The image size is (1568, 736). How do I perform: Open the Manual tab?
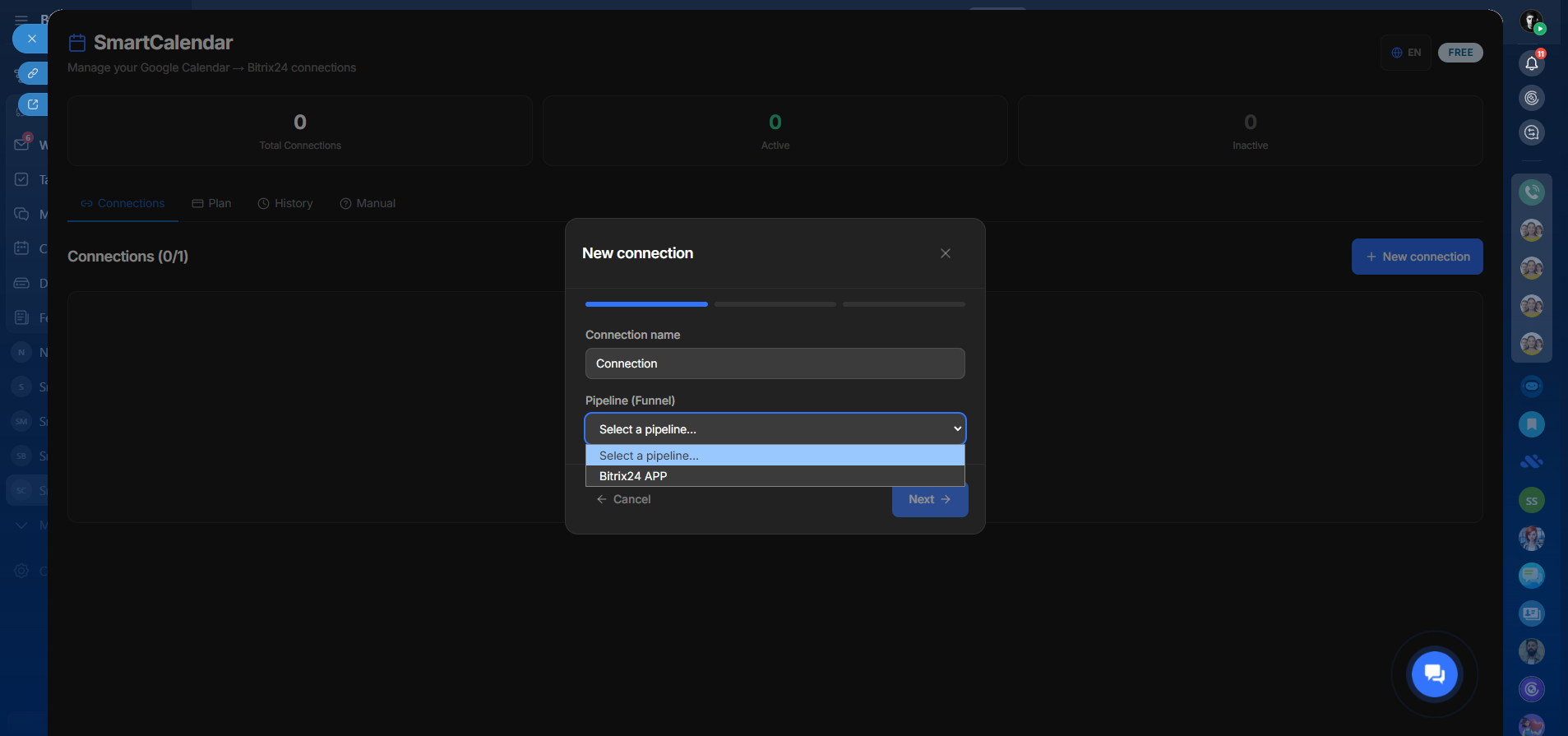point(368,203)
